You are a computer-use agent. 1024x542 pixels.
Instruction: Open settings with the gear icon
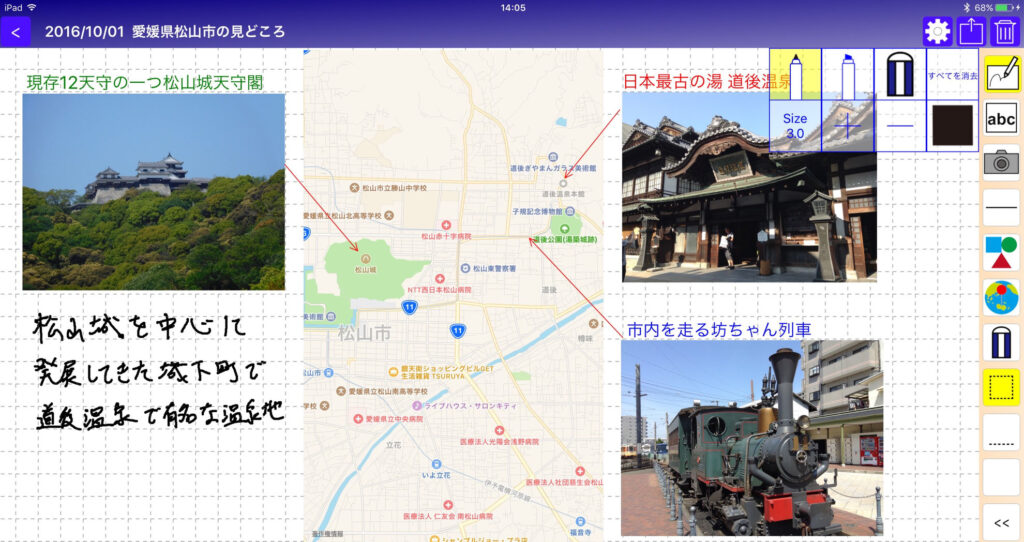pos(937,32)
